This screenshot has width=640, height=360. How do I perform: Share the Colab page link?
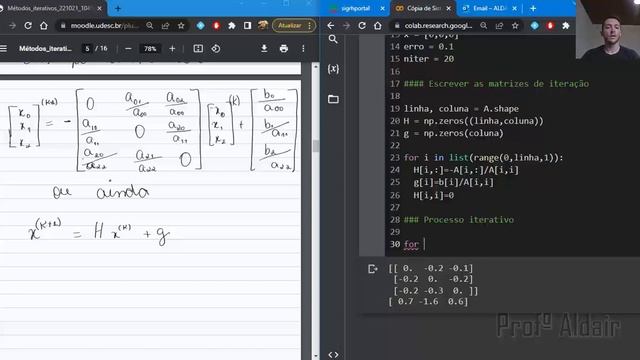[499, 26]
